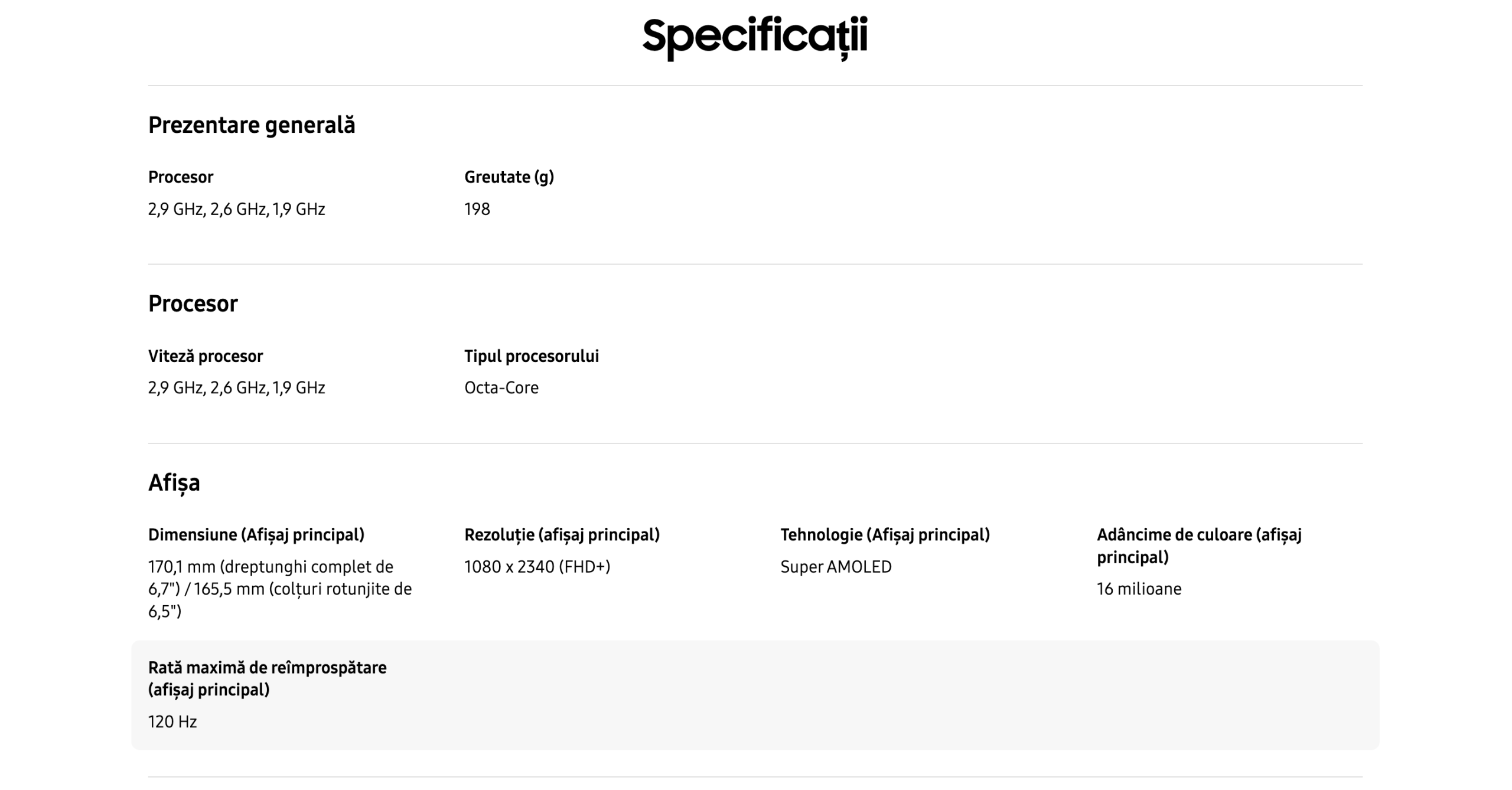Click the Dimensiune (Afișaj principal) label

click(x=256, y=535)
